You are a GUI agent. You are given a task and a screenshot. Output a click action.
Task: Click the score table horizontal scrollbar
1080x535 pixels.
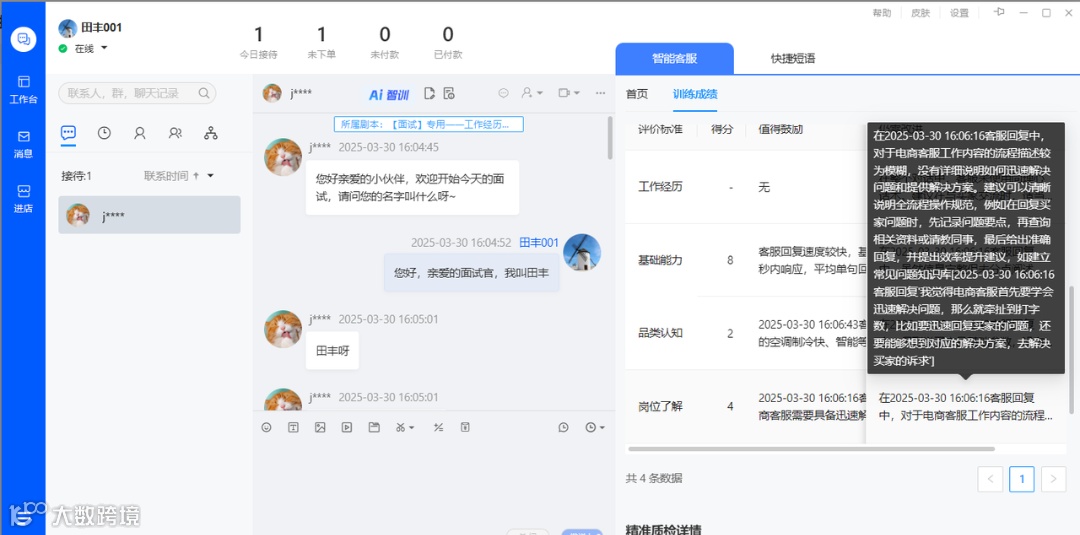811,449
